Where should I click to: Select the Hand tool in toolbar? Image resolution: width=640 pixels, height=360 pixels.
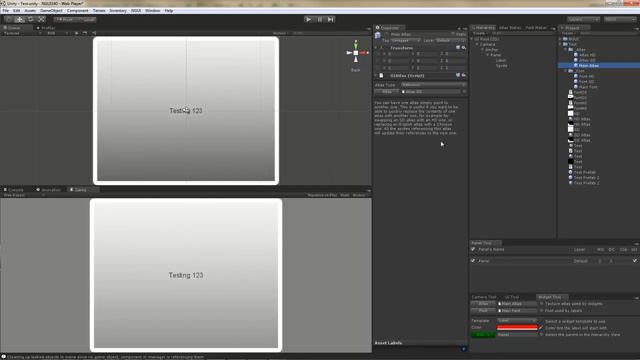pos(9,19)
